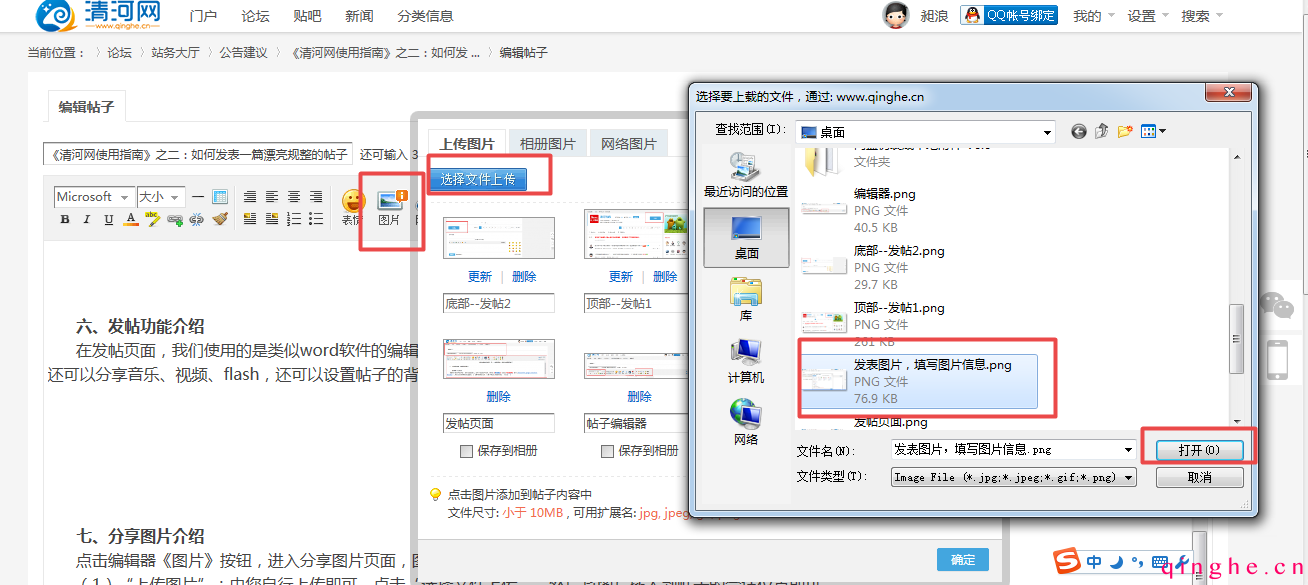Screen dimensions: 1308x585
Task: Check 保存到相册 under 发帖页面
Action: (x=466, y=451)
